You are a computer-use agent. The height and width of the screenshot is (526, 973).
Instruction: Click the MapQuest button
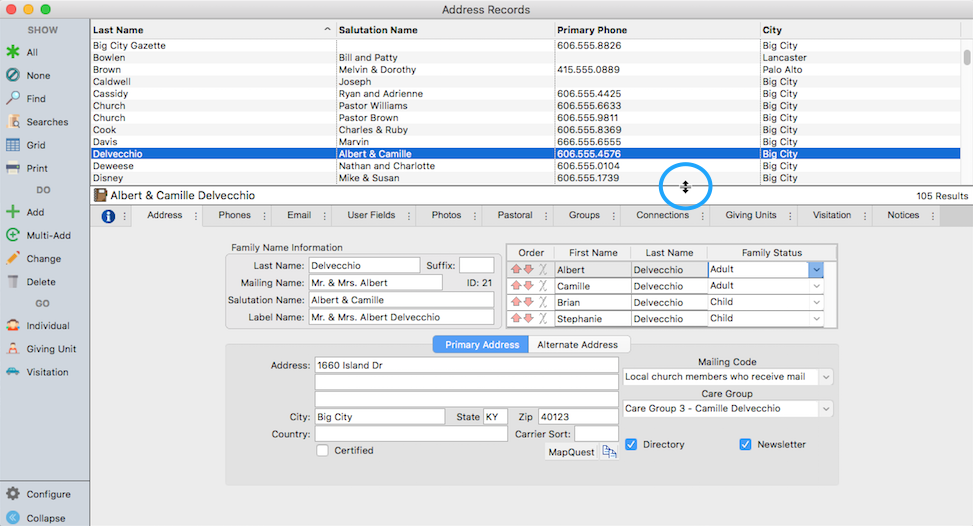point(571,452)
